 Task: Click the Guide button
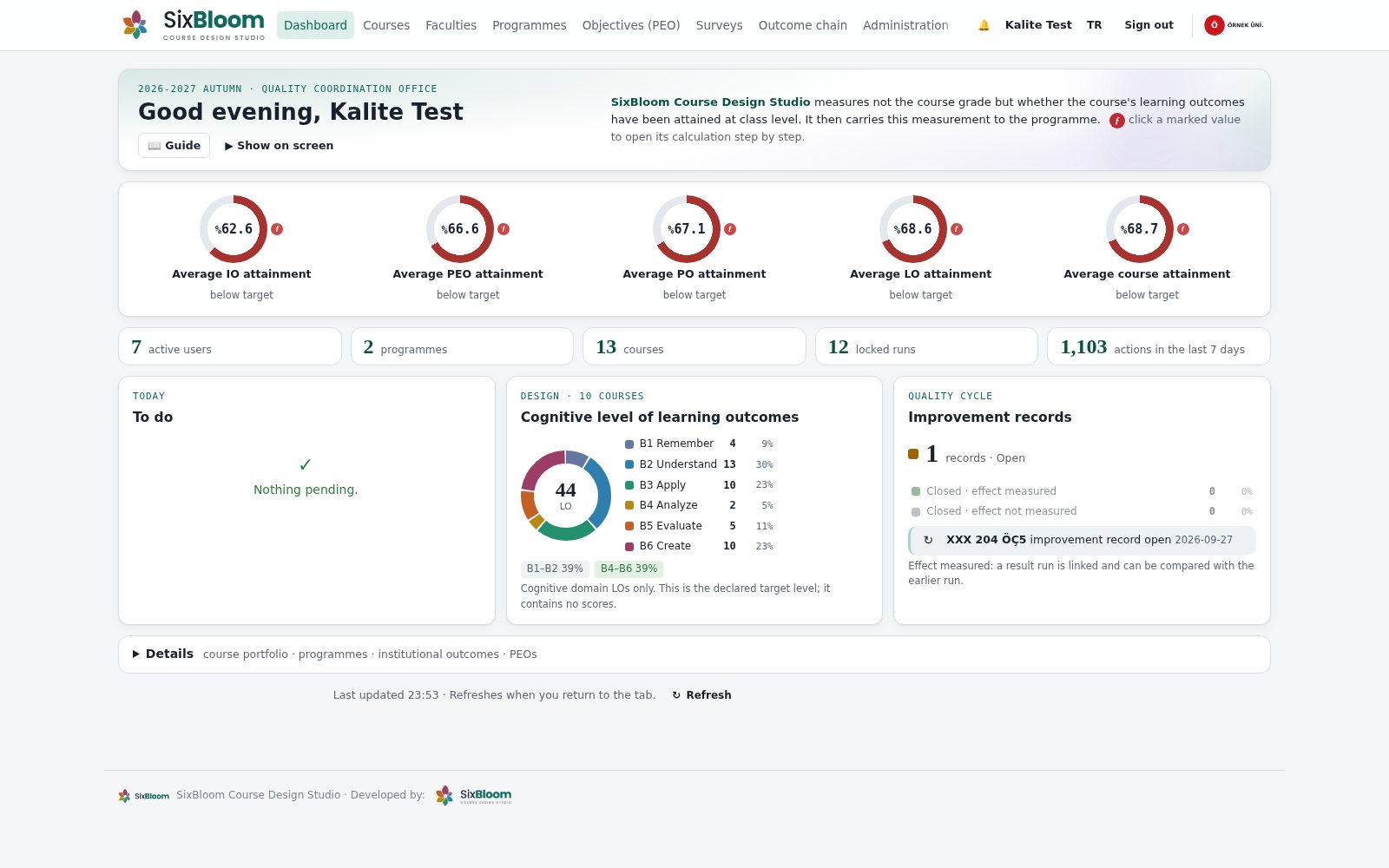[x=174, y=146]
